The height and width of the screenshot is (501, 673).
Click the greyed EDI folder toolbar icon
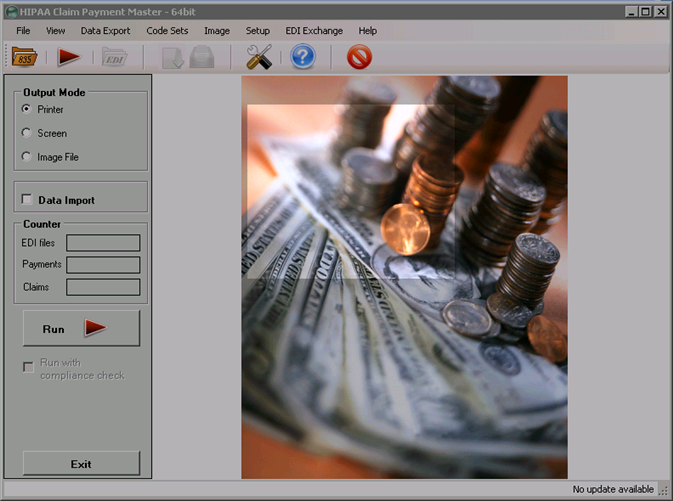(x=115, y=57)
